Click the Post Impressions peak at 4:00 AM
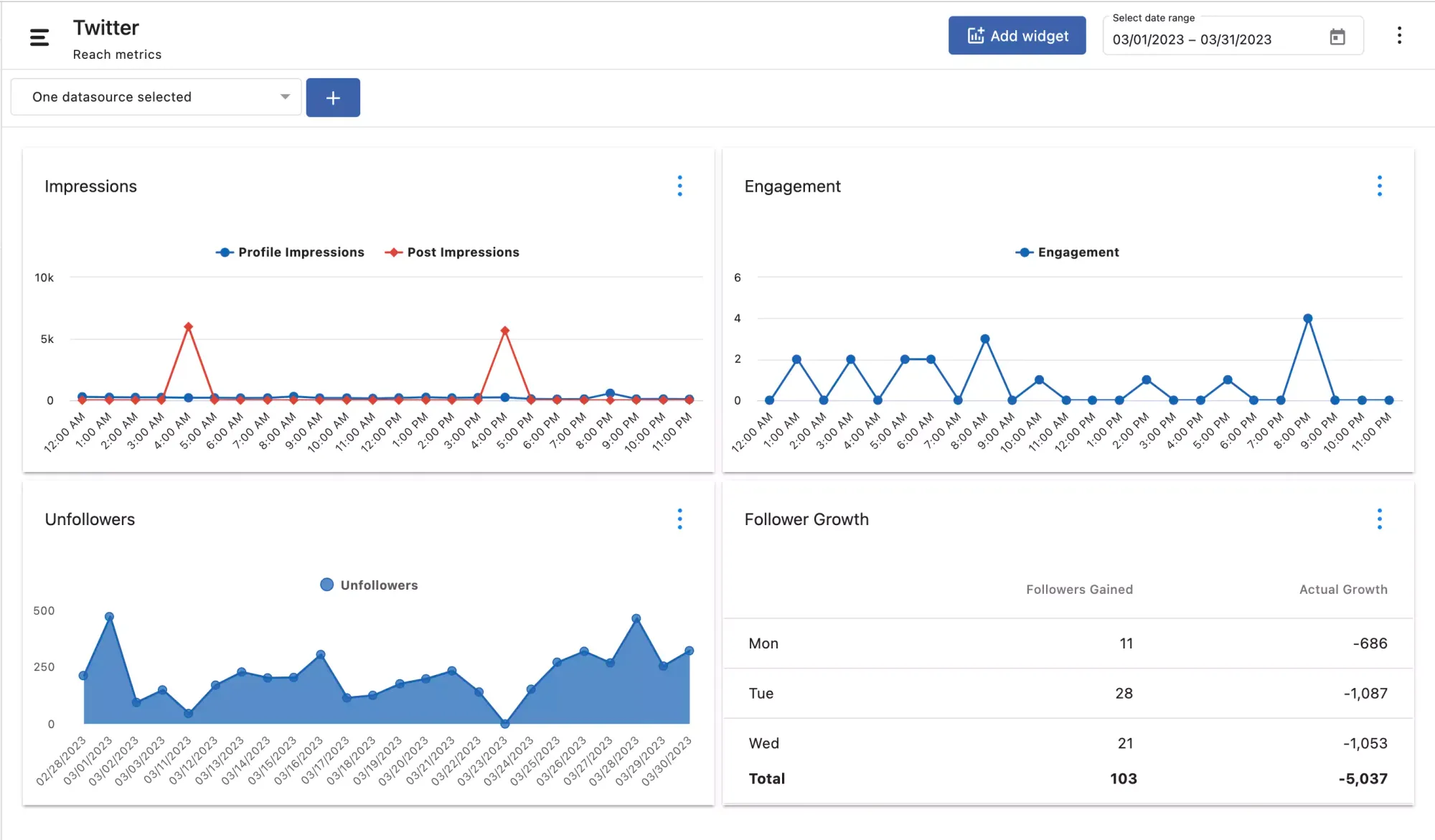Screen dimensions: 1435x840 coord(188,327)
